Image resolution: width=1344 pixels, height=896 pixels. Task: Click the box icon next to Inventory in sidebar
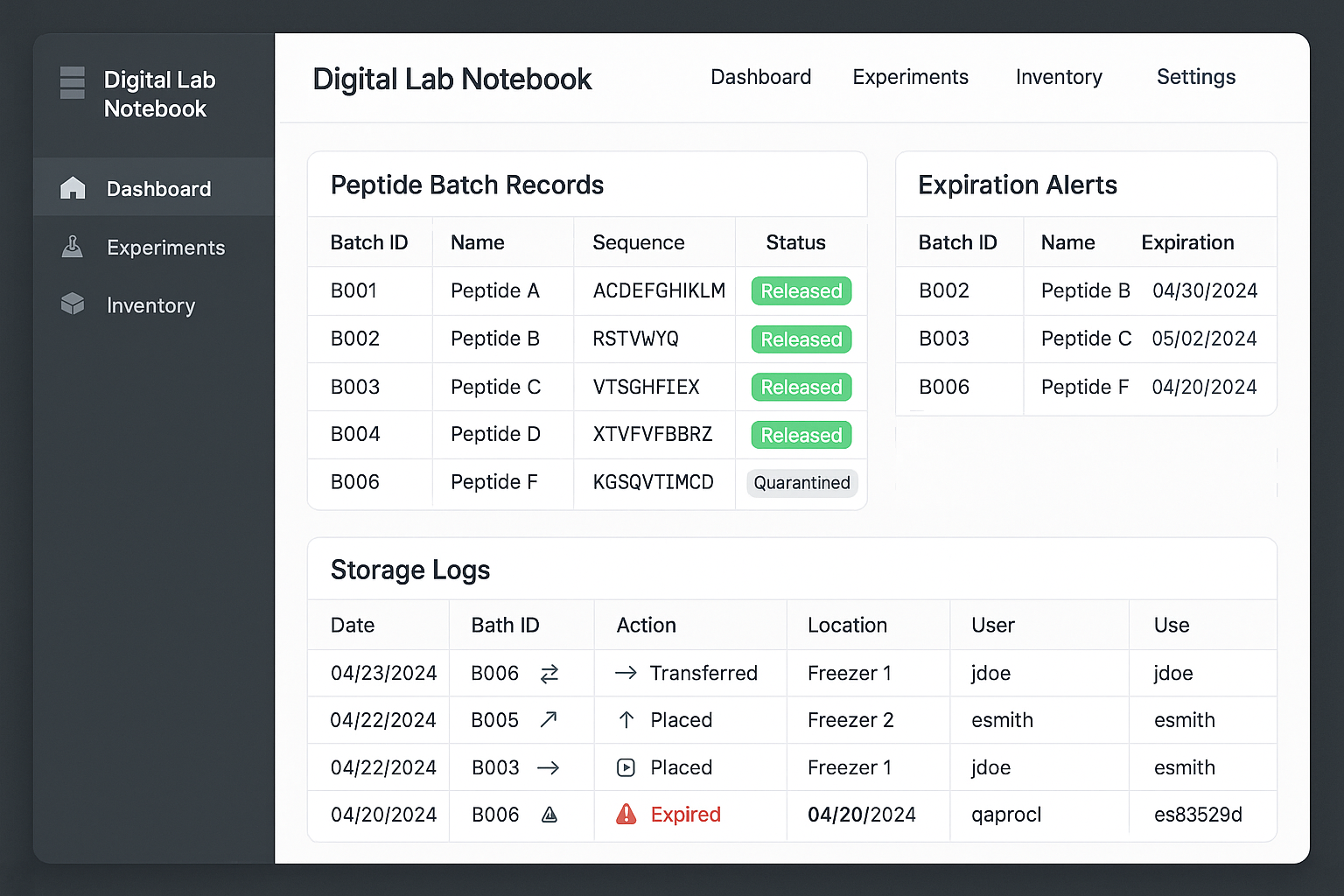[73, 304]
